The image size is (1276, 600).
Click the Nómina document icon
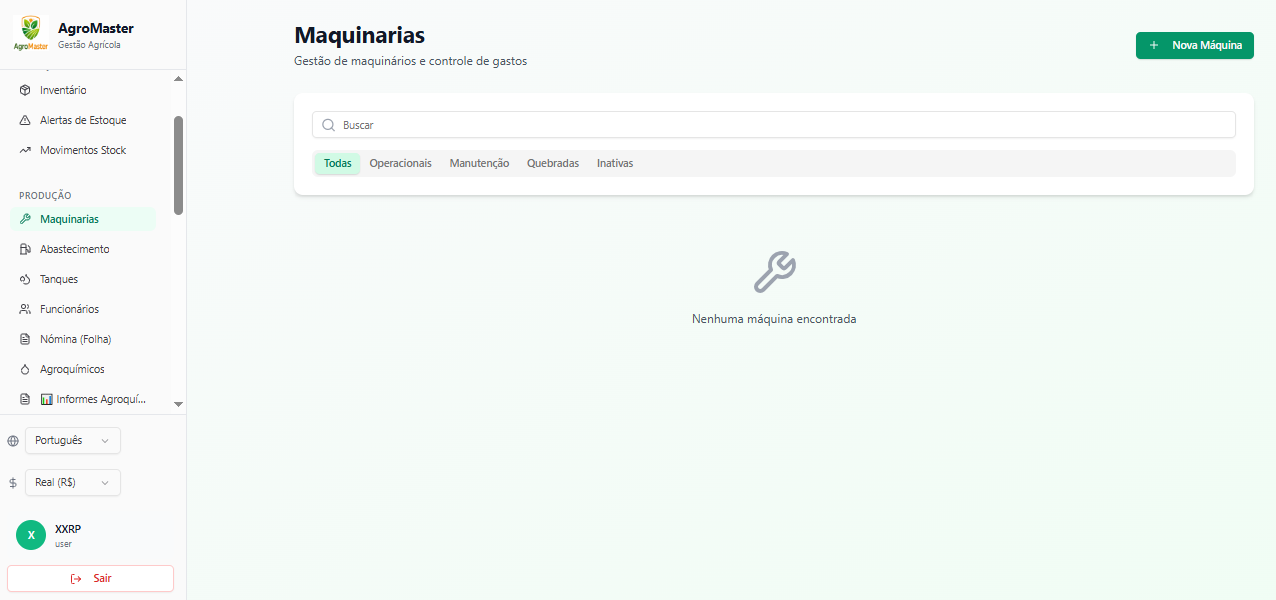25,339
